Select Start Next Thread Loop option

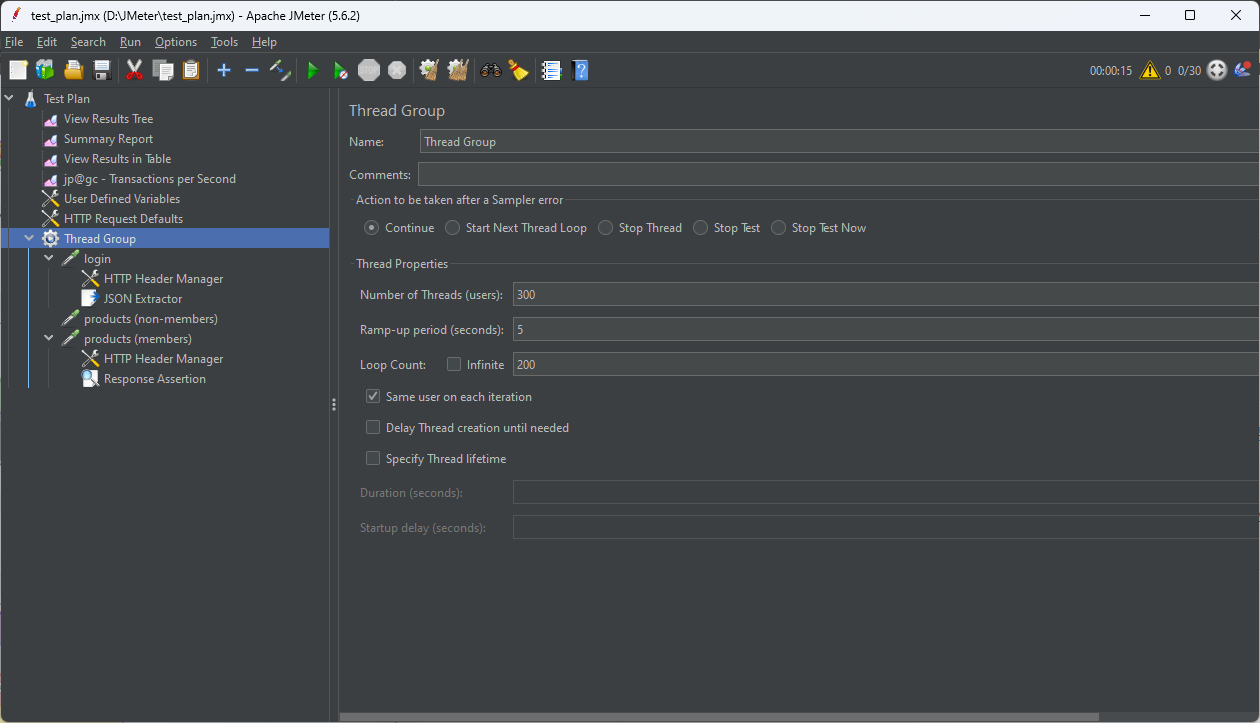coord(453,228)
